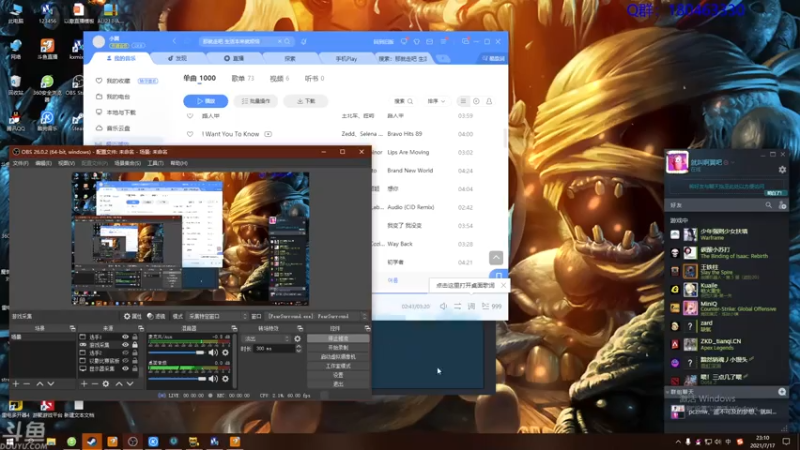Collapse Steam group chat section

[667, 392]
